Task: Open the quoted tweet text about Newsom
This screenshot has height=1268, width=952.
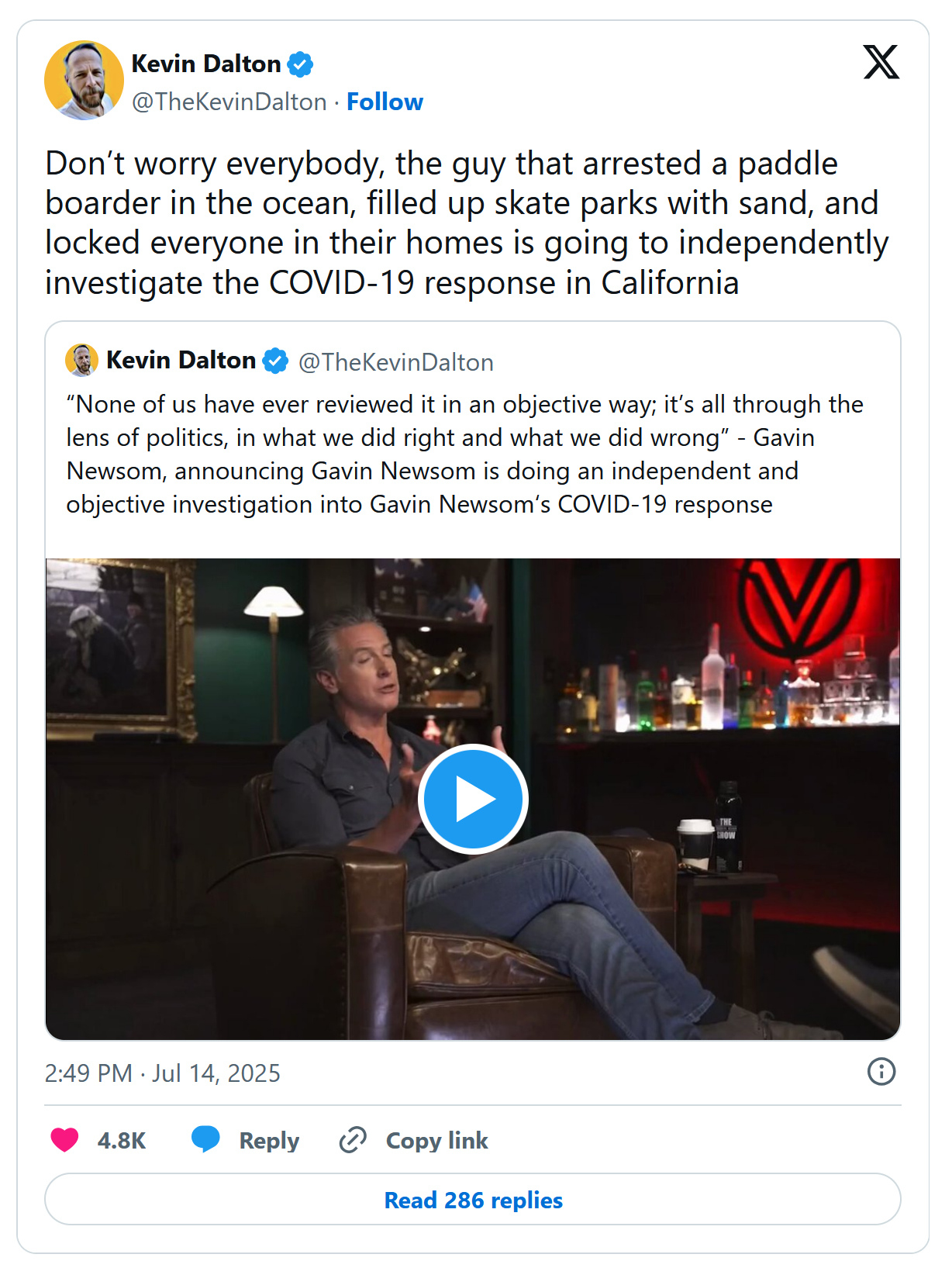Action: (x=464, y=454)
